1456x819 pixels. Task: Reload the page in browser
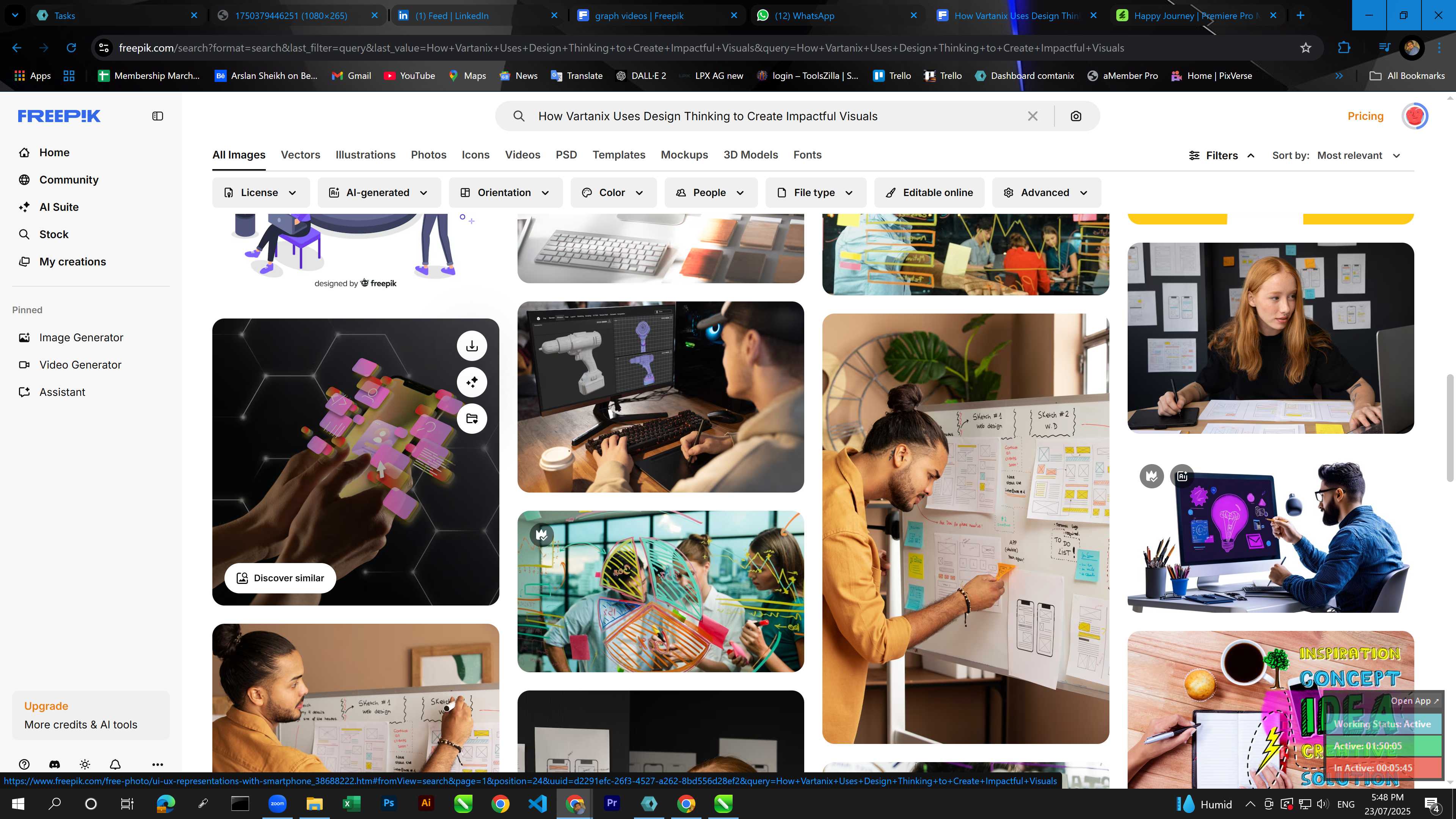[x=71, y=48]
